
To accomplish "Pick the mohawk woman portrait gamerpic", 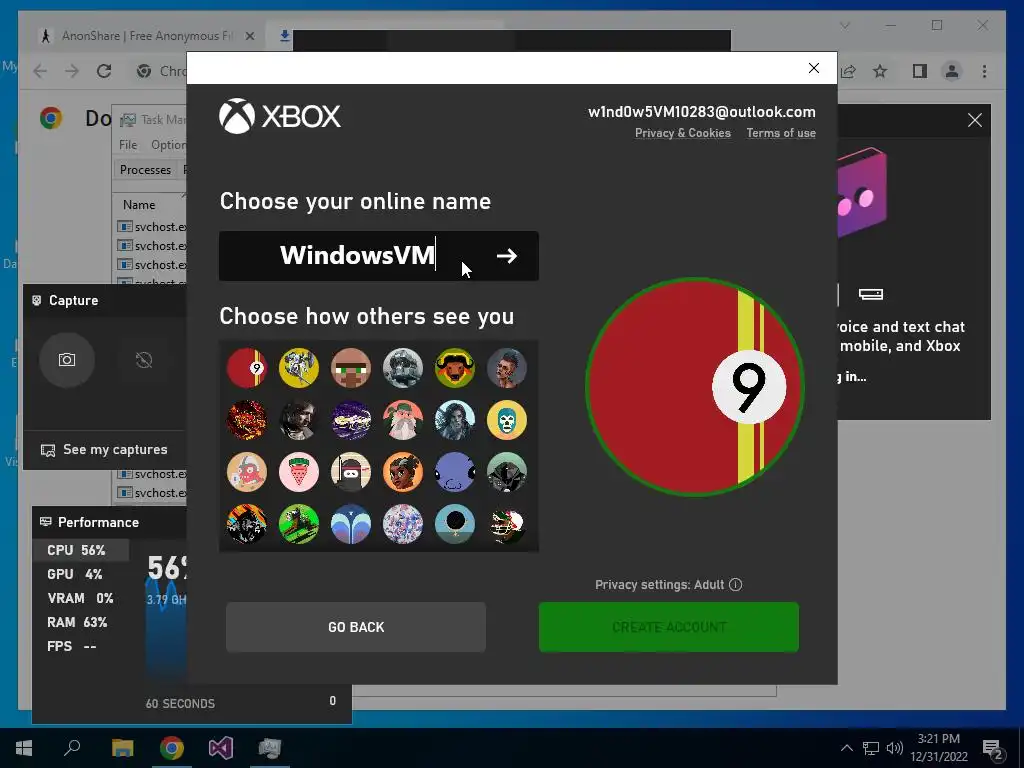I will (507, 368).
